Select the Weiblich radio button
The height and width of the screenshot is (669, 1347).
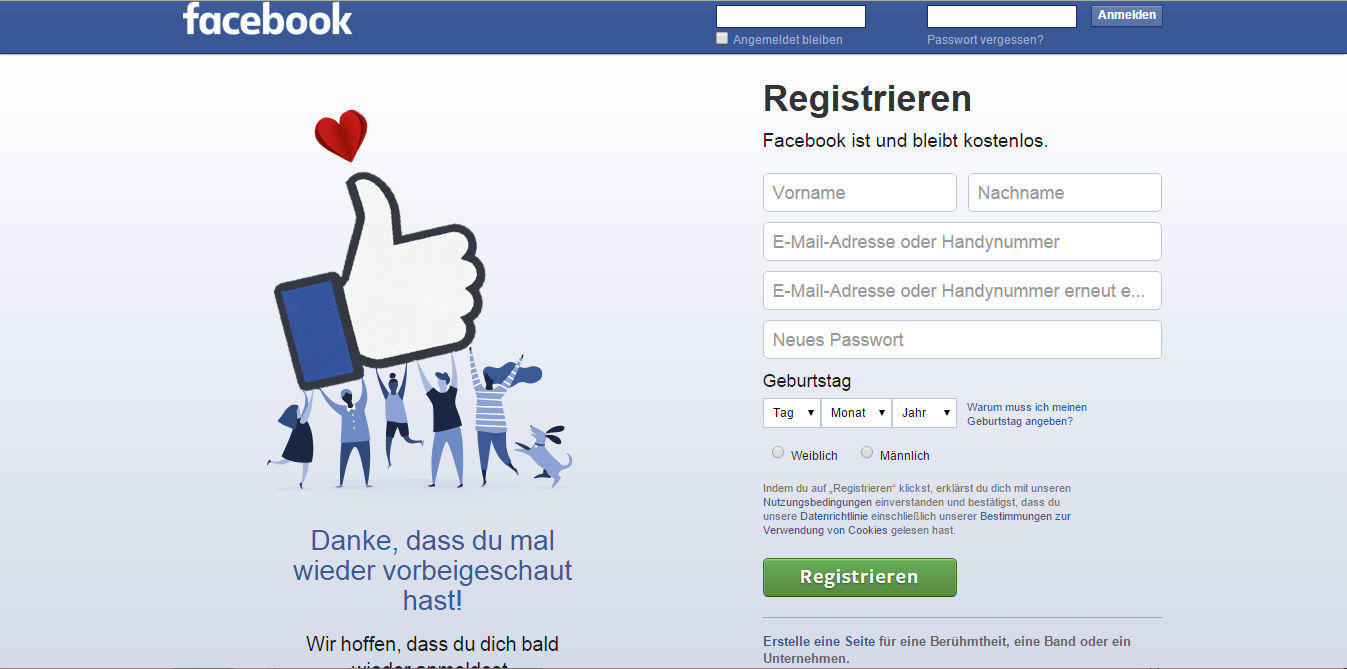pyautogui.click(x=778, y=453)
